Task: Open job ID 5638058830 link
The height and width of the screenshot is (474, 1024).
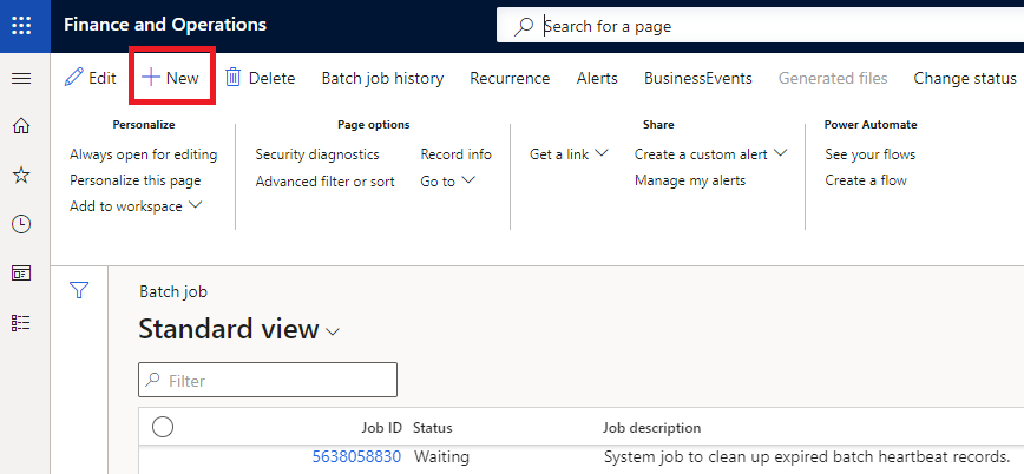Action: 357,457
